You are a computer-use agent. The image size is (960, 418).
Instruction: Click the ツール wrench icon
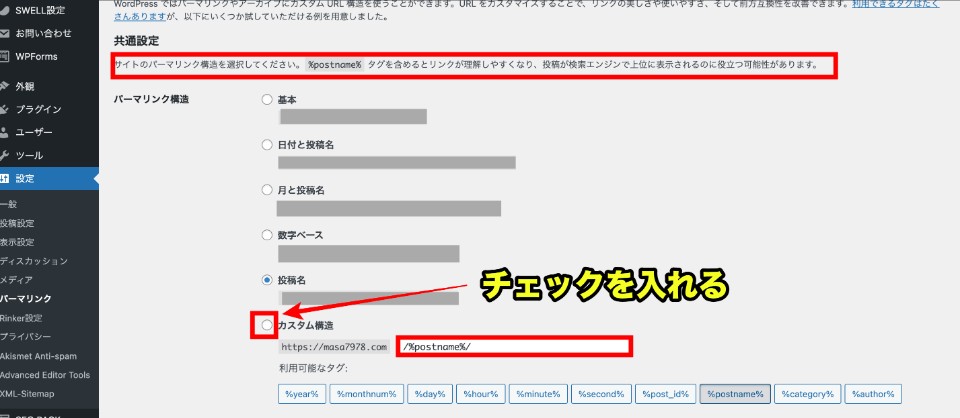click(x=4, y=155)
